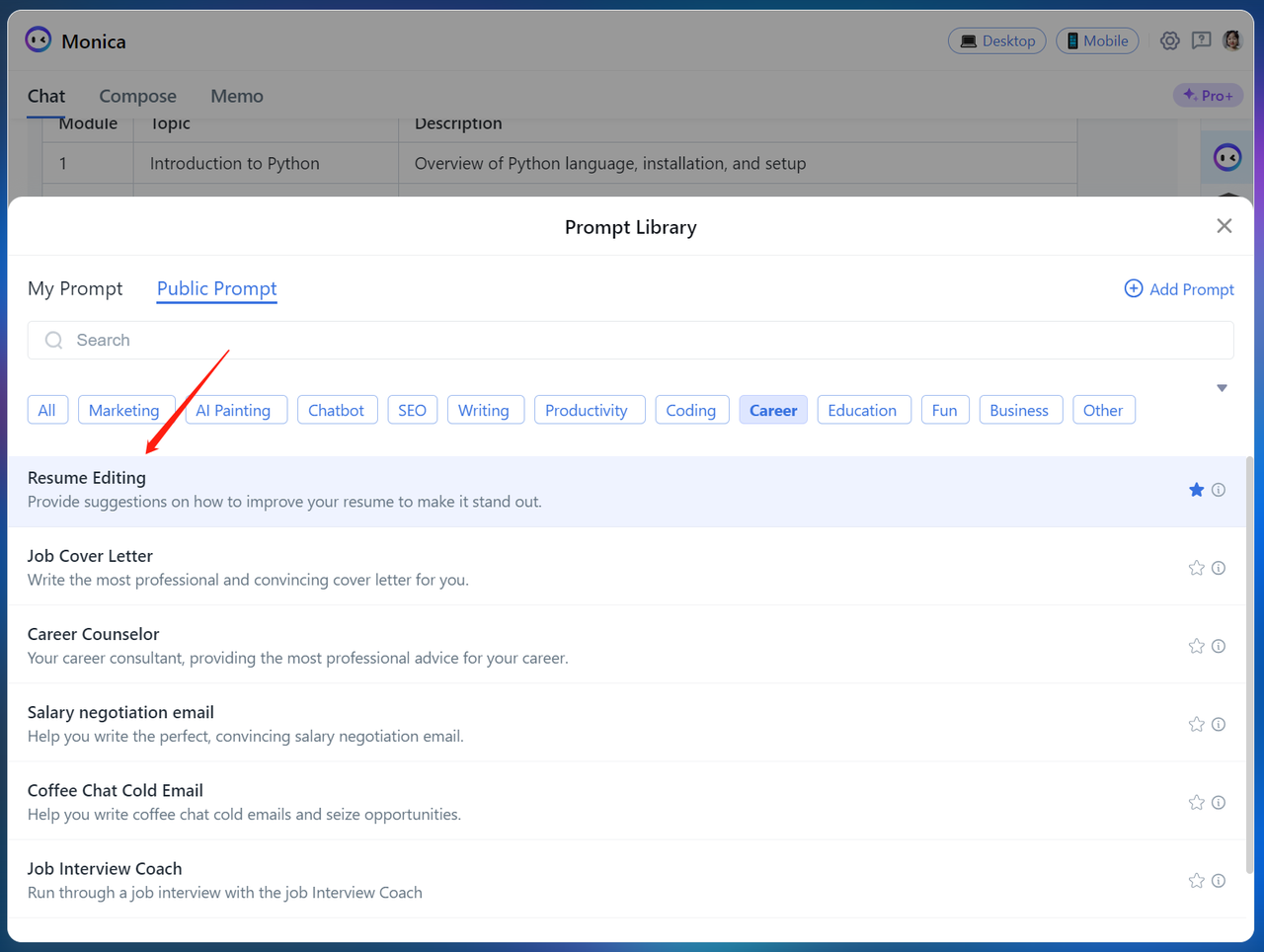Focus the prompt Search field
Viewport: 1264px width, 952px height.
tap(630, 340)
